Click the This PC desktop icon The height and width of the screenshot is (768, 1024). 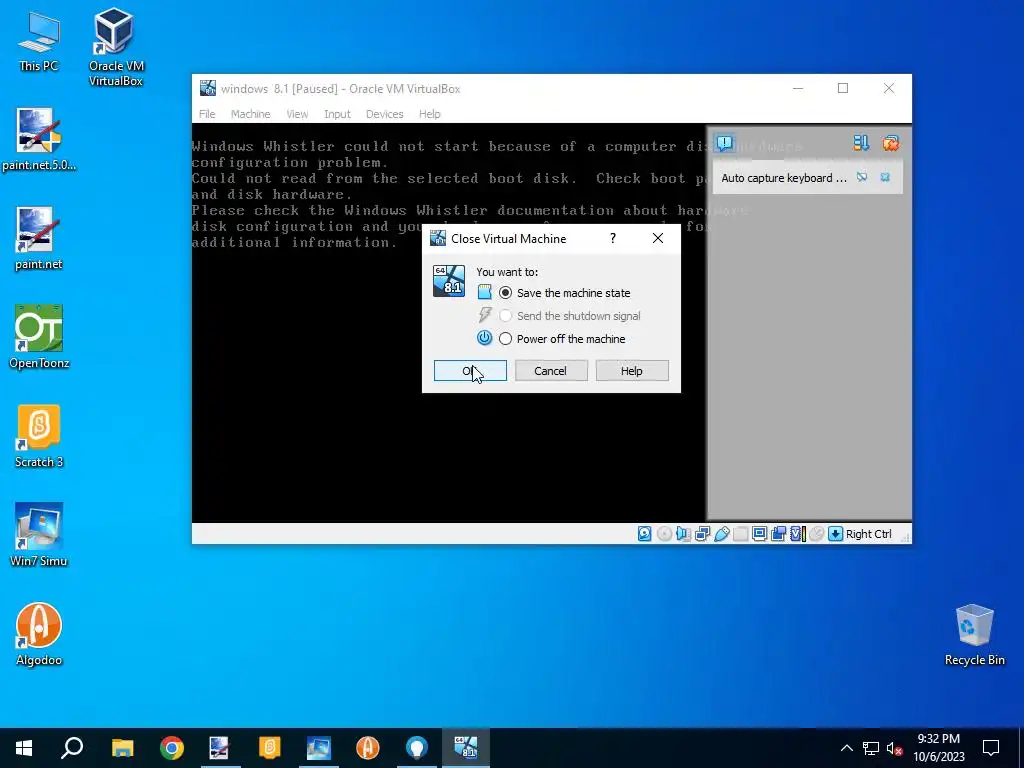pos(39,42)
